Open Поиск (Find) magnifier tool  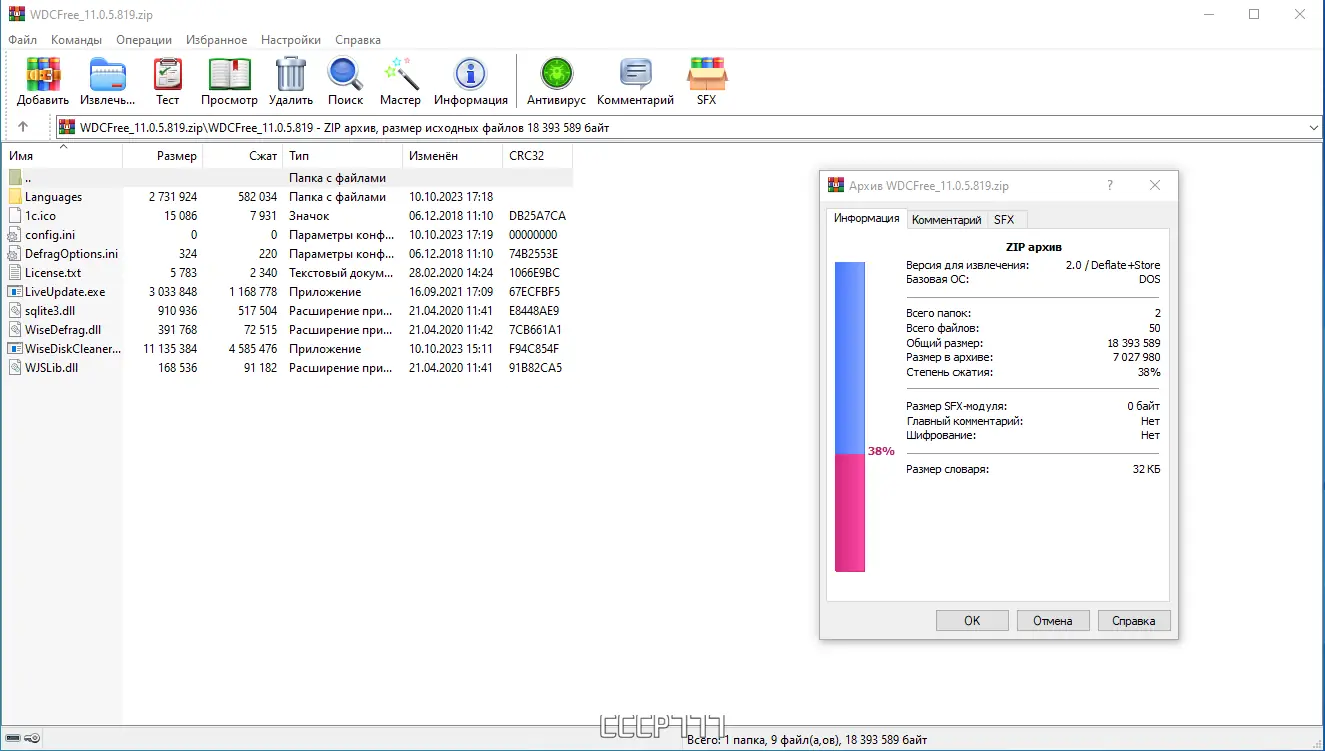(x=345, y=74)
